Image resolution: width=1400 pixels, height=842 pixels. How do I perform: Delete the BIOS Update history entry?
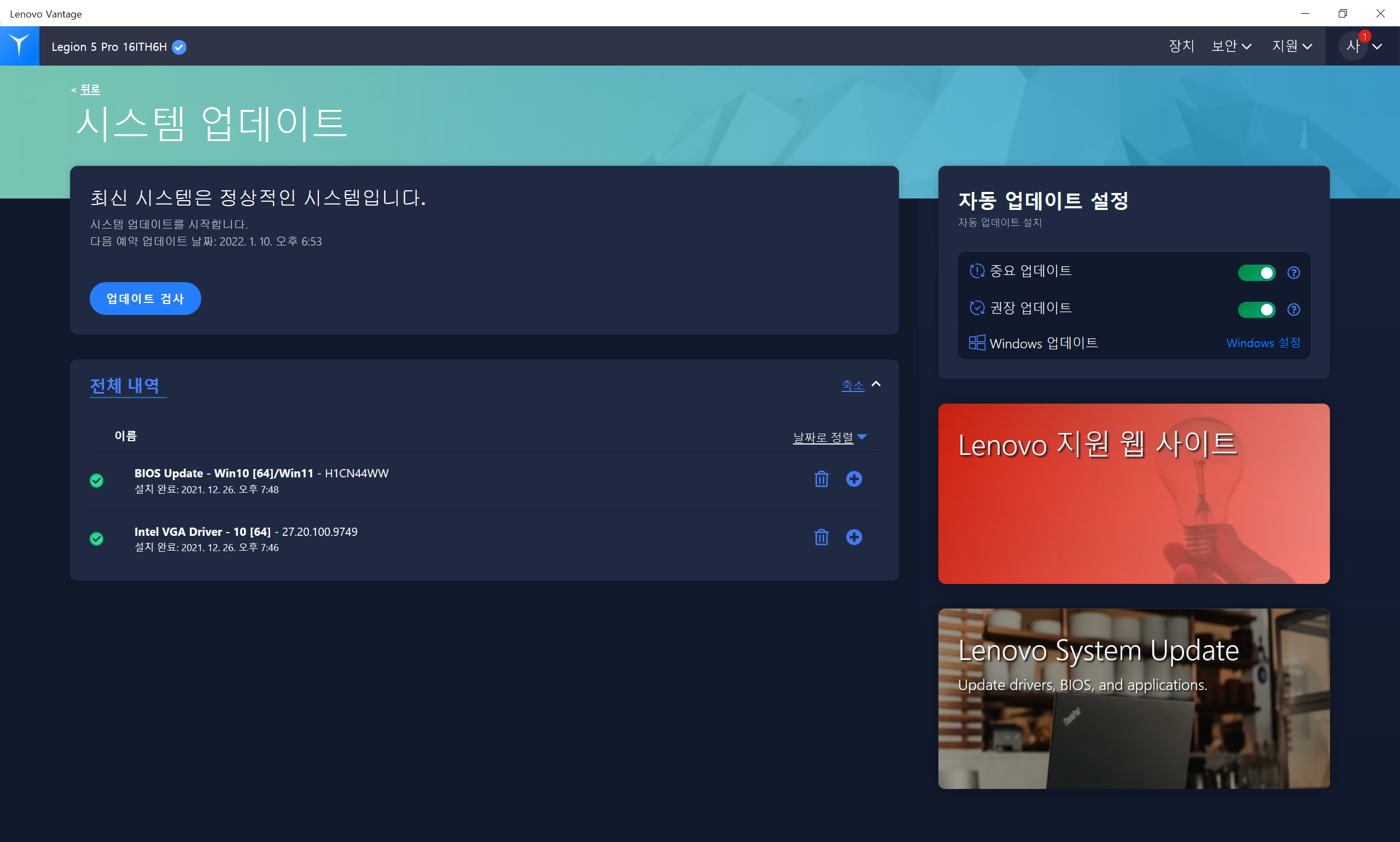pyautogui.click(x=821, y=479)
